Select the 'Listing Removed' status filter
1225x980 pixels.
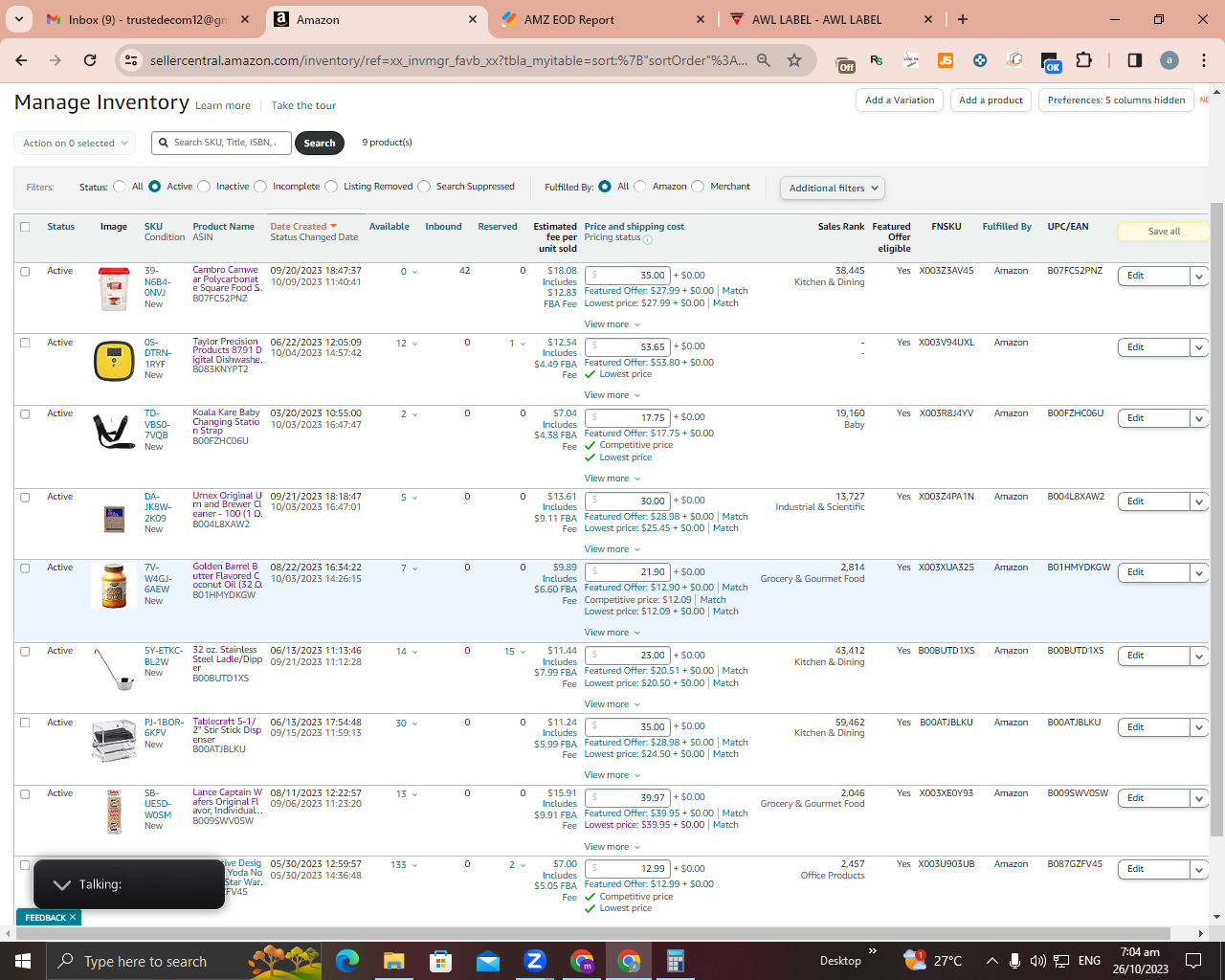tap(331, 187)
